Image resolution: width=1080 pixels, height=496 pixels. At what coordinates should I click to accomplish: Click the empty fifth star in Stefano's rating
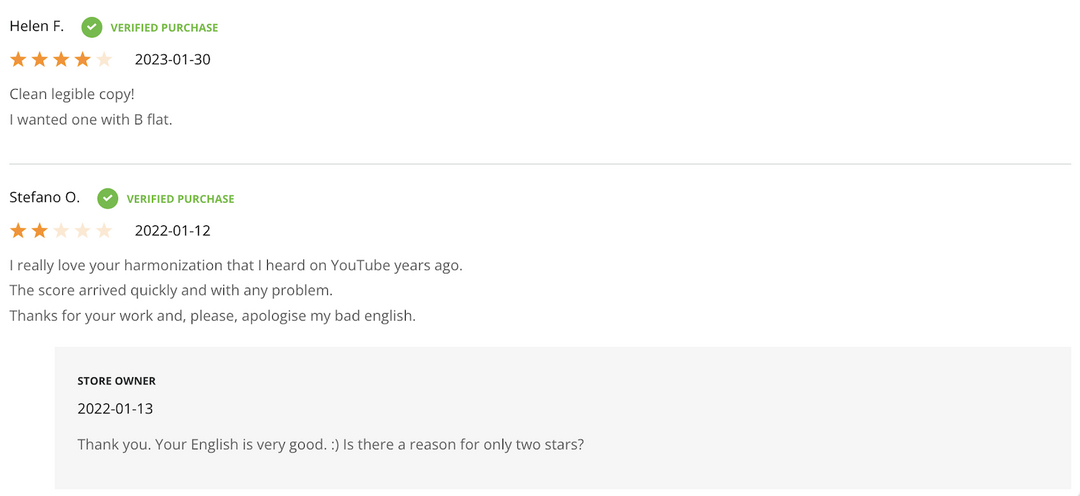[104, 231]
